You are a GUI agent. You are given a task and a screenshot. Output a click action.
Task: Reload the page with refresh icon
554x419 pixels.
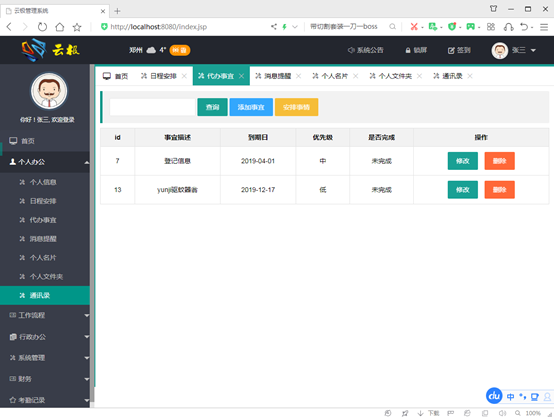(42, 27)
